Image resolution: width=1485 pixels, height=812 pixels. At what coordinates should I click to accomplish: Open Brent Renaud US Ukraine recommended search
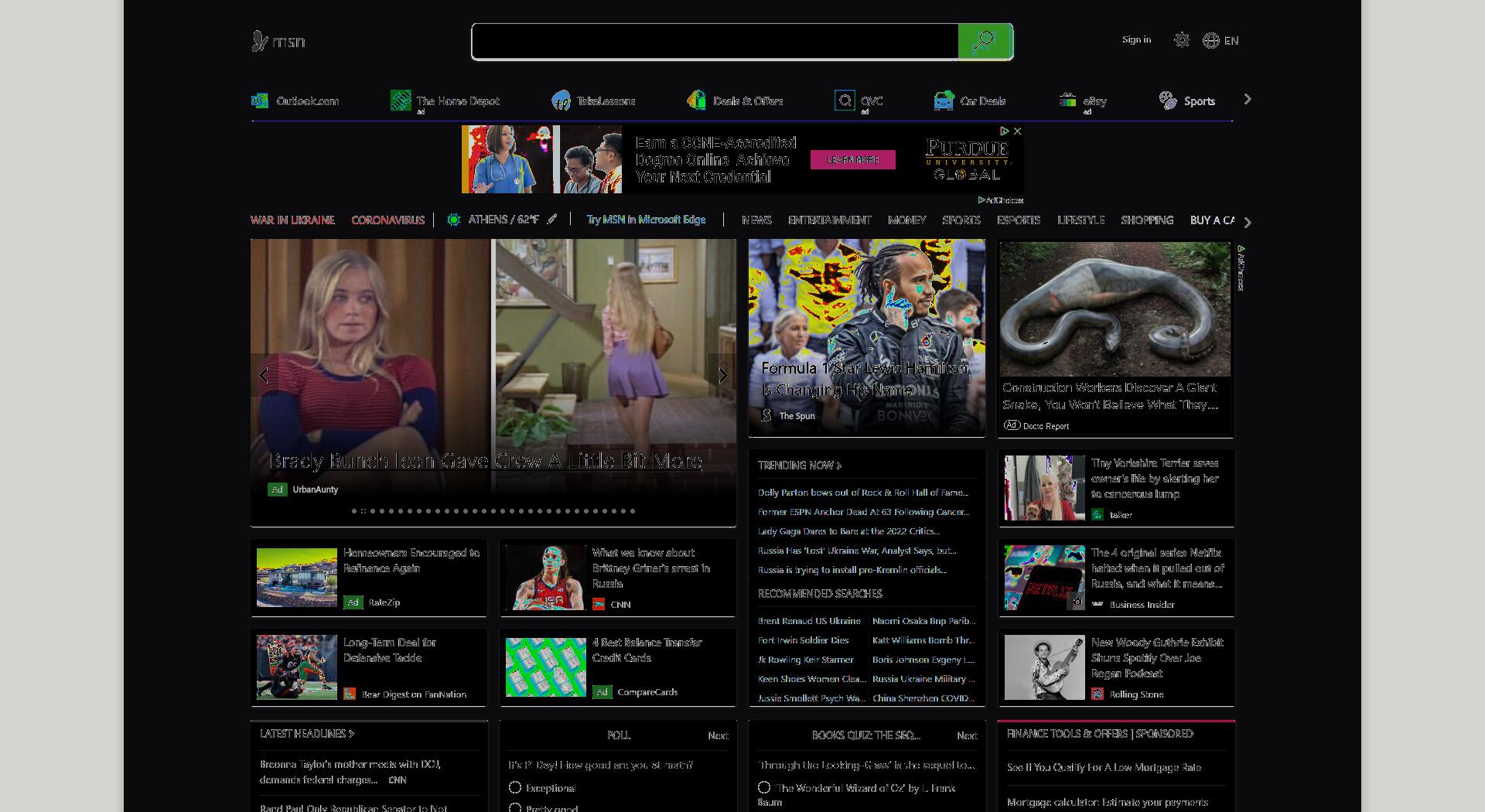(809, 621)
